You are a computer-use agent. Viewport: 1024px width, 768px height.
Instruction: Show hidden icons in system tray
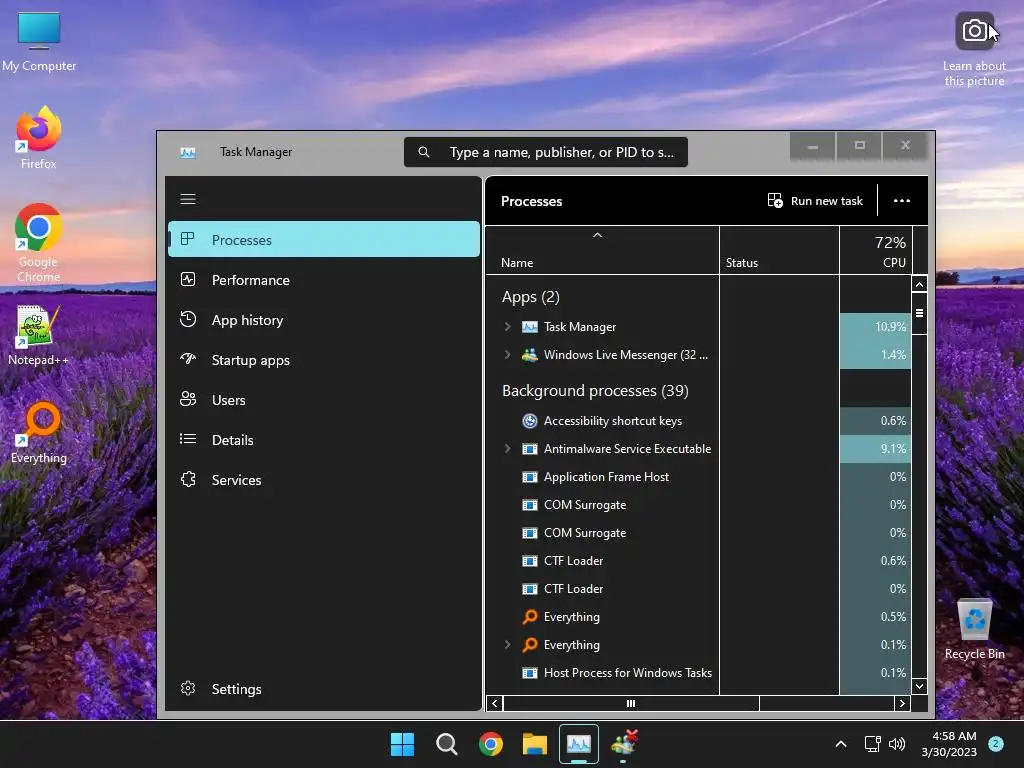(841, 744)
